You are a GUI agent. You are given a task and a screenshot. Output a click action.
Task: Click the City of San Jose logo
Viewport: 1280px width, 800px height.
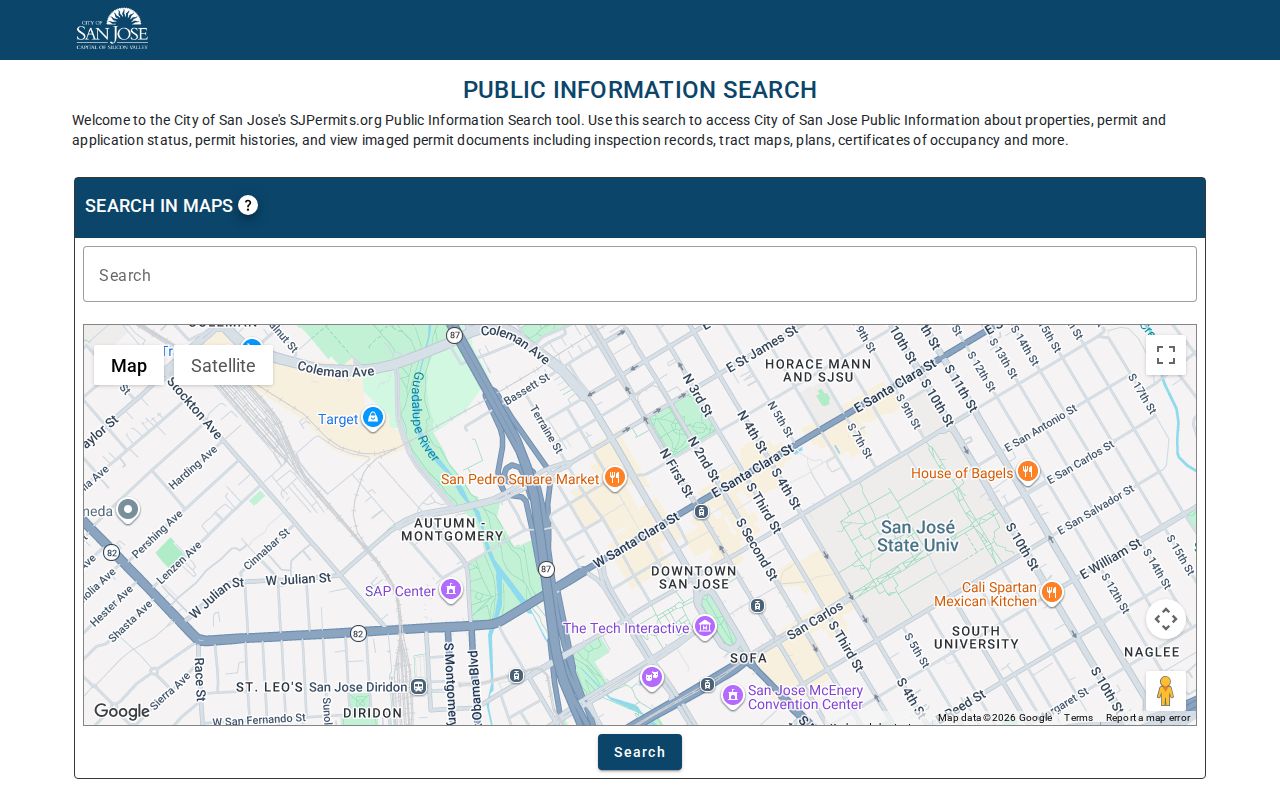click(x=112, y=29)
